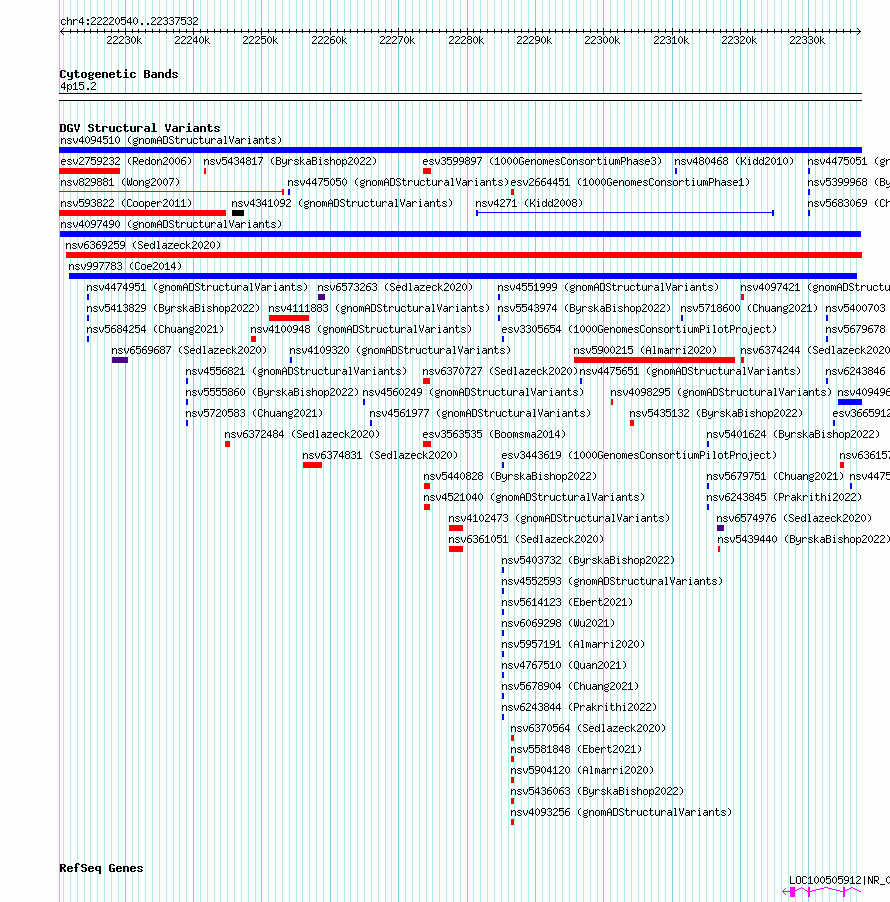Select nsv6069298 (Wu2021) label
Image resolution: width=890 pixels, height=902 pixels.
558,623
